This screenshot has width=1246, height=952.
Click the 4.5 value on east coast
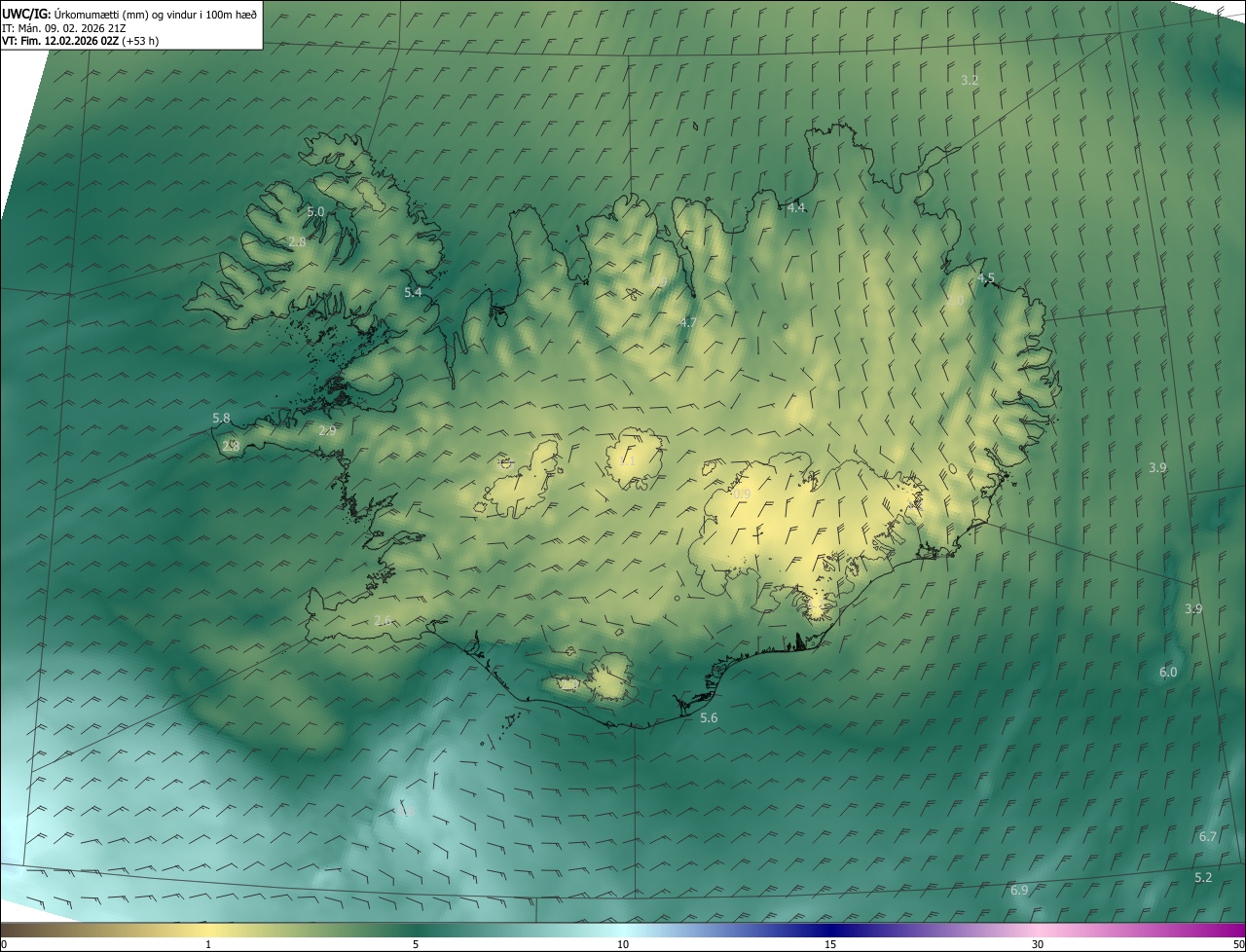tap(985, 278)
